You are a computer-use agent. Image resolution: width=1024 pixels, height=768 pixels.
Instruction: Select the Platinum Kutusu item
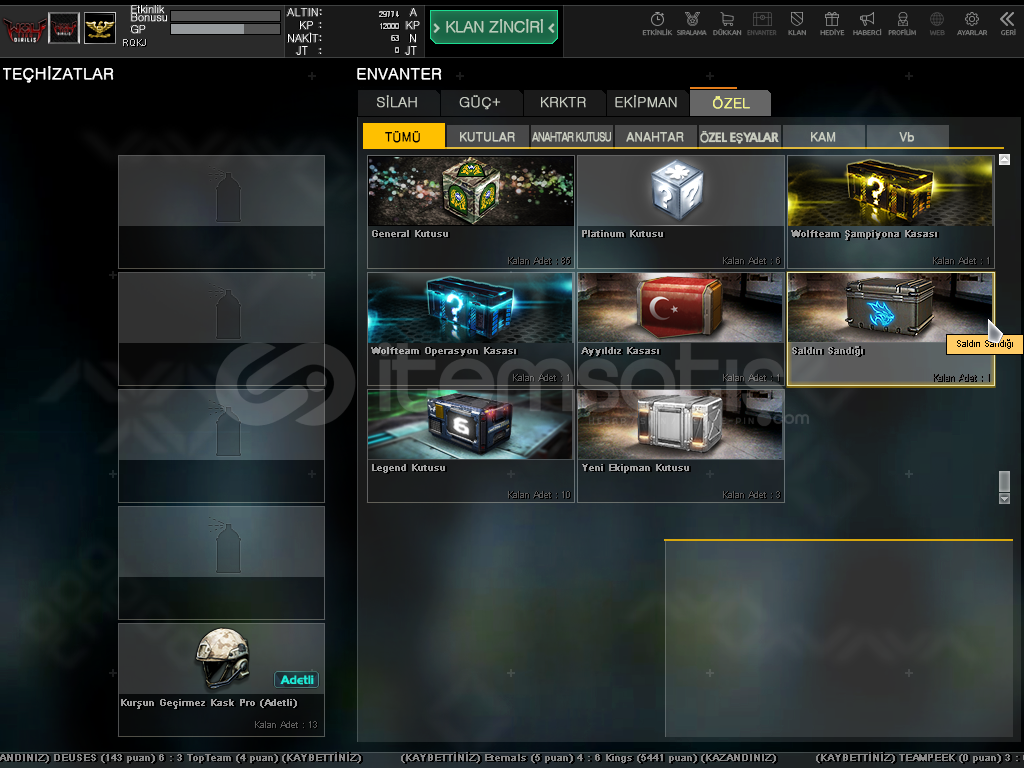680,212
